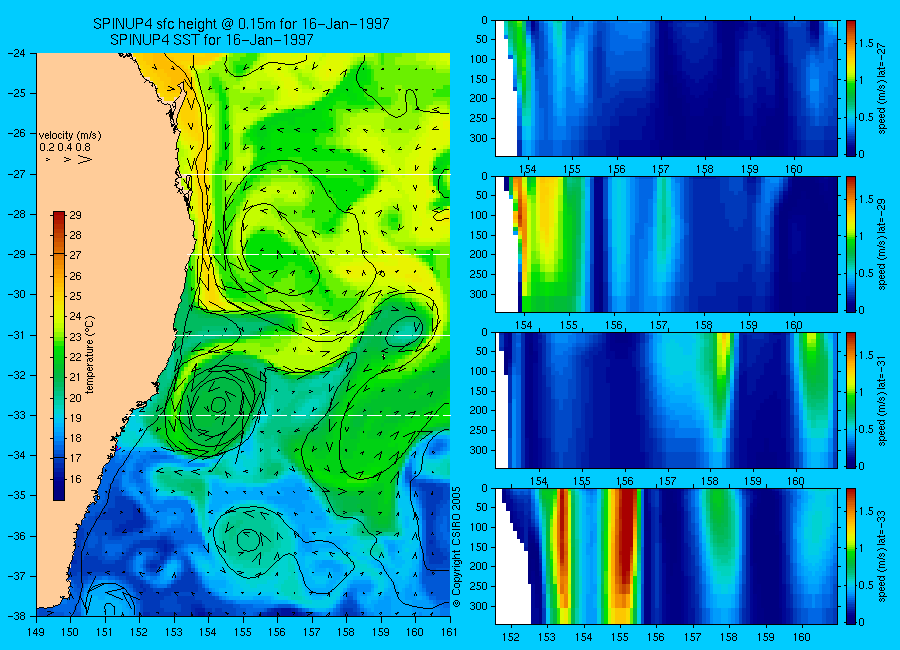Screen dimensions: 900x650
Task: Click the 'speed (m/s) lat=-29' axis label
Action: 882,244
